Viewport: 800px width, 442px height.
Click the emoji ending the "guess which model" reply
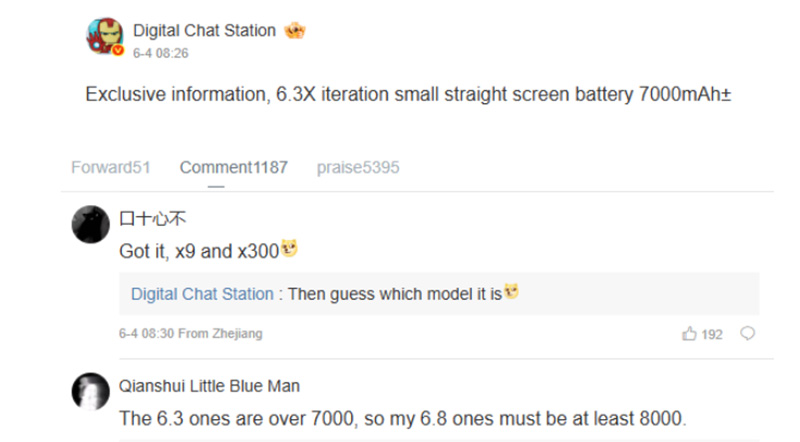511,293
